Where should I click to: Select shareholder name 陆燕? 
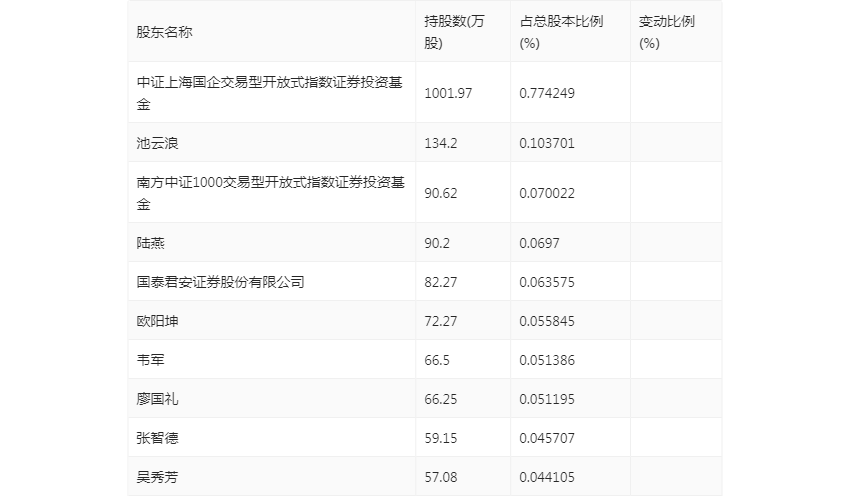(150, 243)
